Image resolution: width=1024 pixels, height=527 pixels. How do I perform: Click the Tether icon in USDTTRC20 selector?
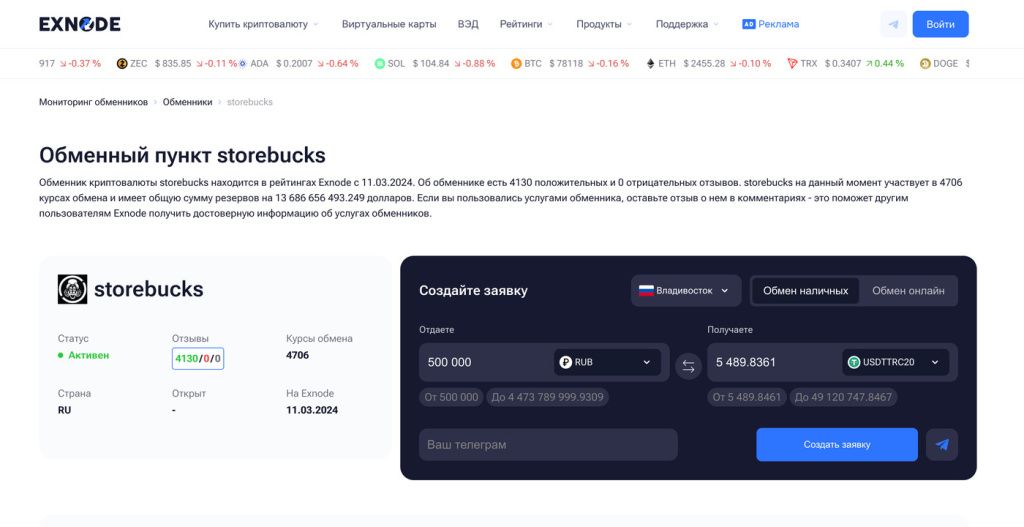coord(854,362)
